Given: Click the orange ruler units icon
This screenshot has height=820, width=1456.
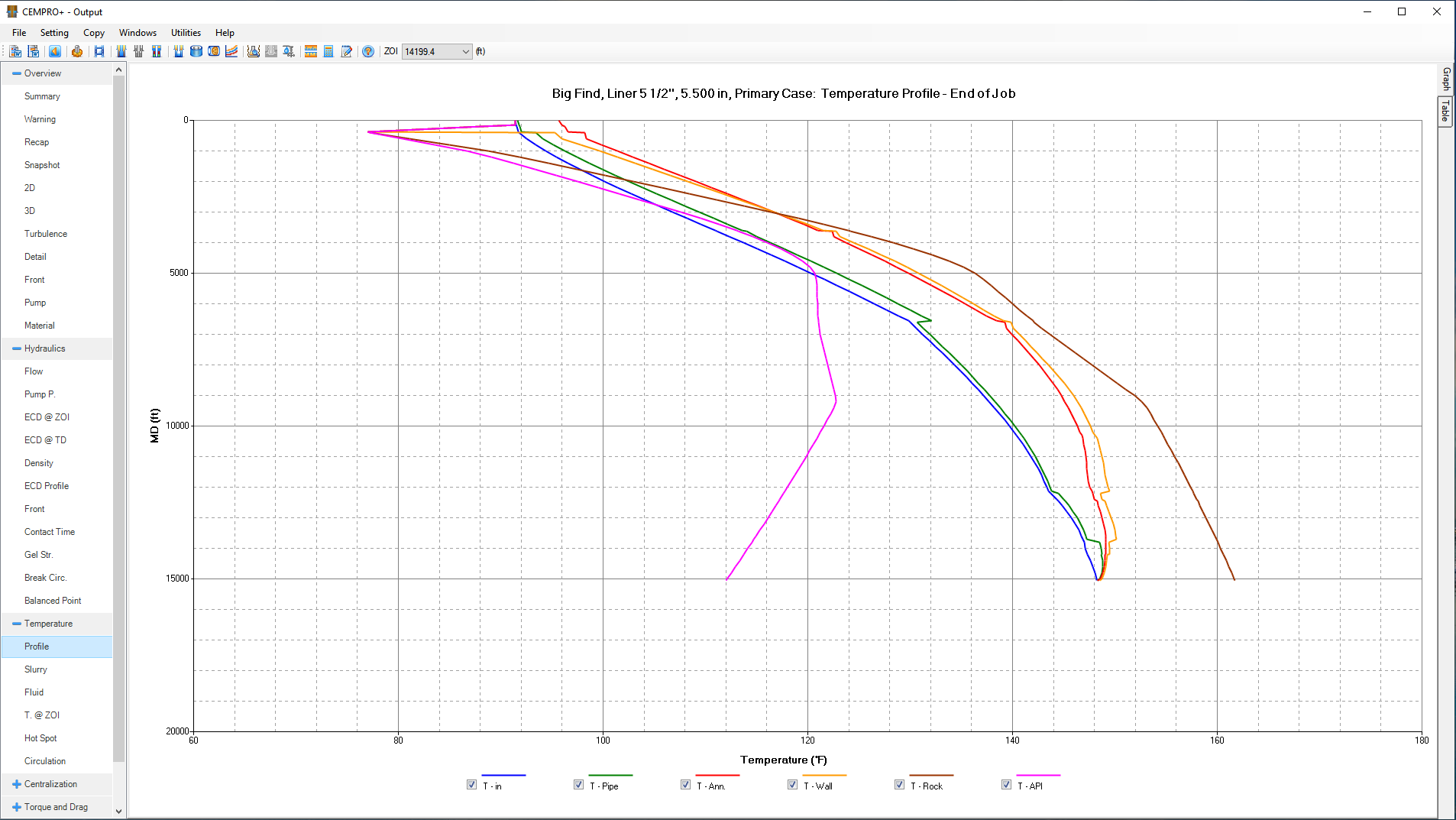Looking at the screenshot, I should 311,51.
